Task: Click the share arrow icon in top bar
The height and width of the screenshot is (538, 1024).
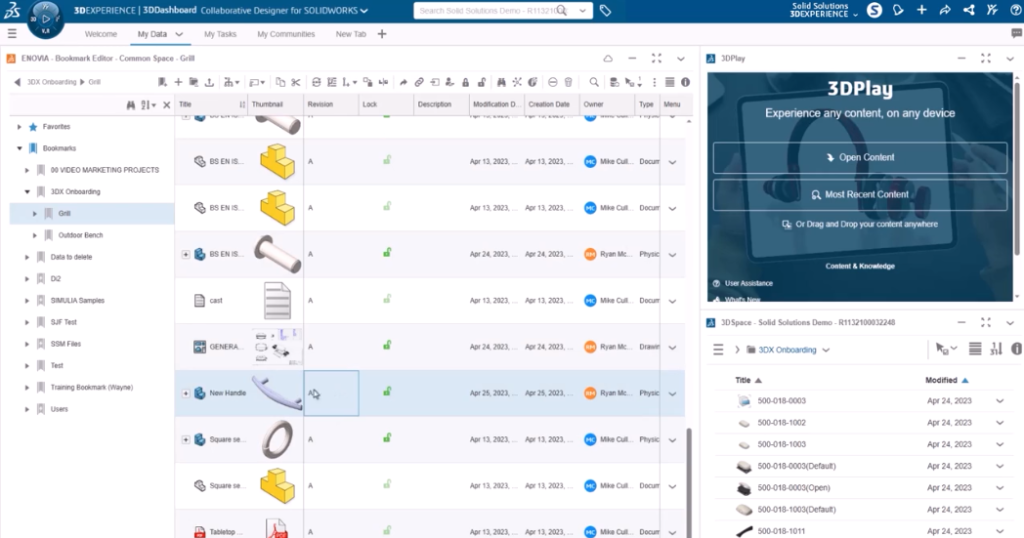Action: pyautogui.click(x=945, y=10)
